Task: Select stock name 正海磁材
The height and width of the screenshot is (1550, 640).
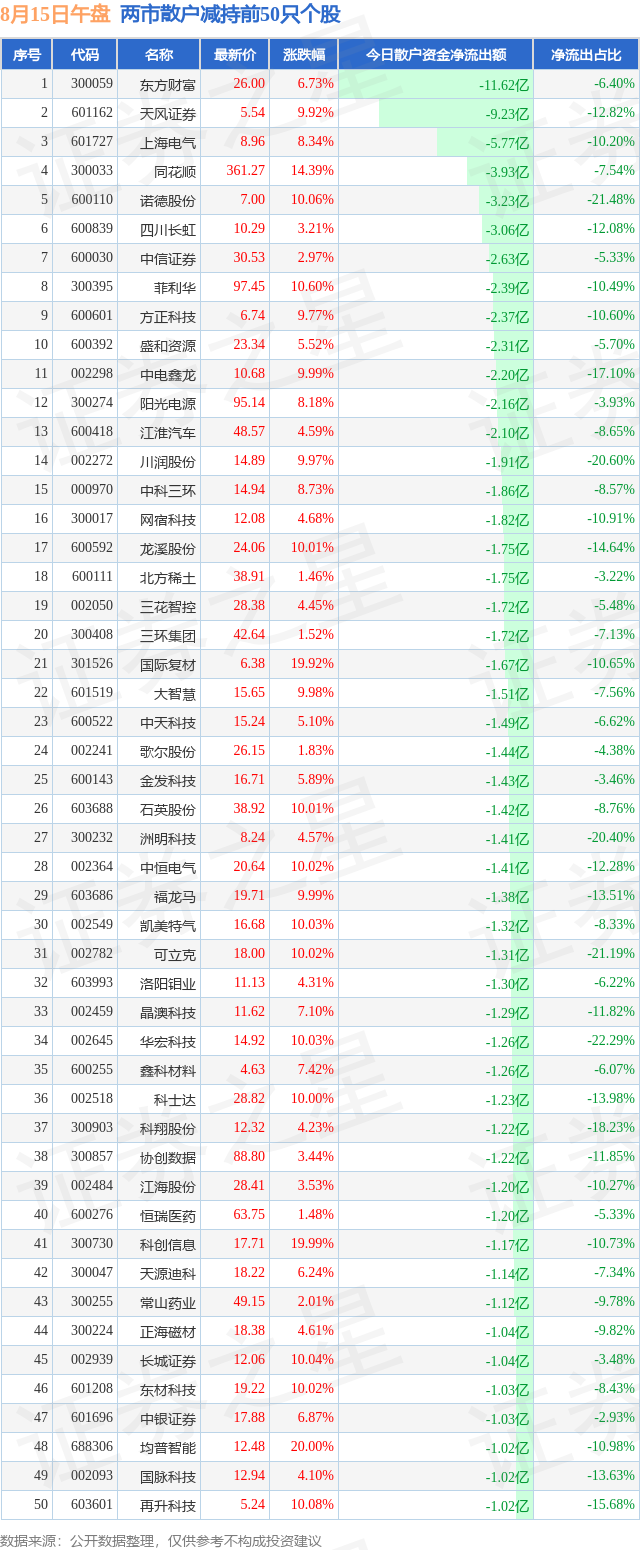Action: pyautogui.click(x=168, y=1331)
